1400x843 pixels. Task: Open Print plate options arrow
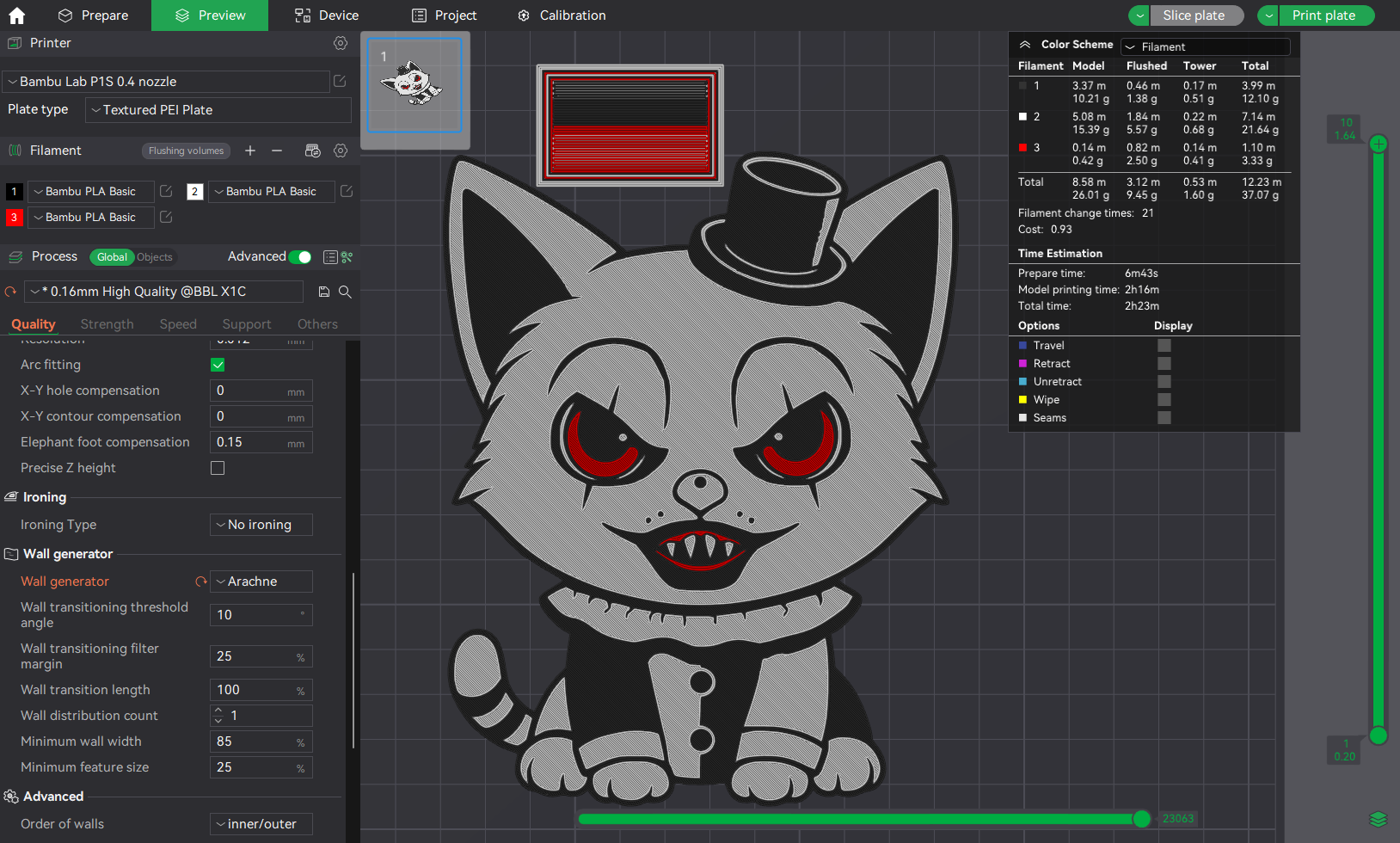tap(1268, 15)
